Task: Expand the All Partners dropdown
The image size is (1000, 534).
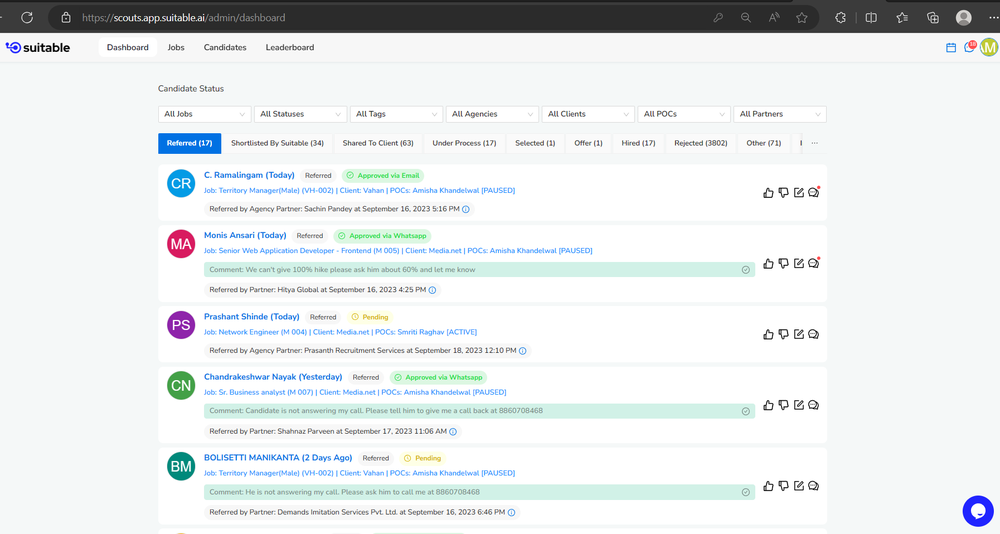Action: [780, 114]
